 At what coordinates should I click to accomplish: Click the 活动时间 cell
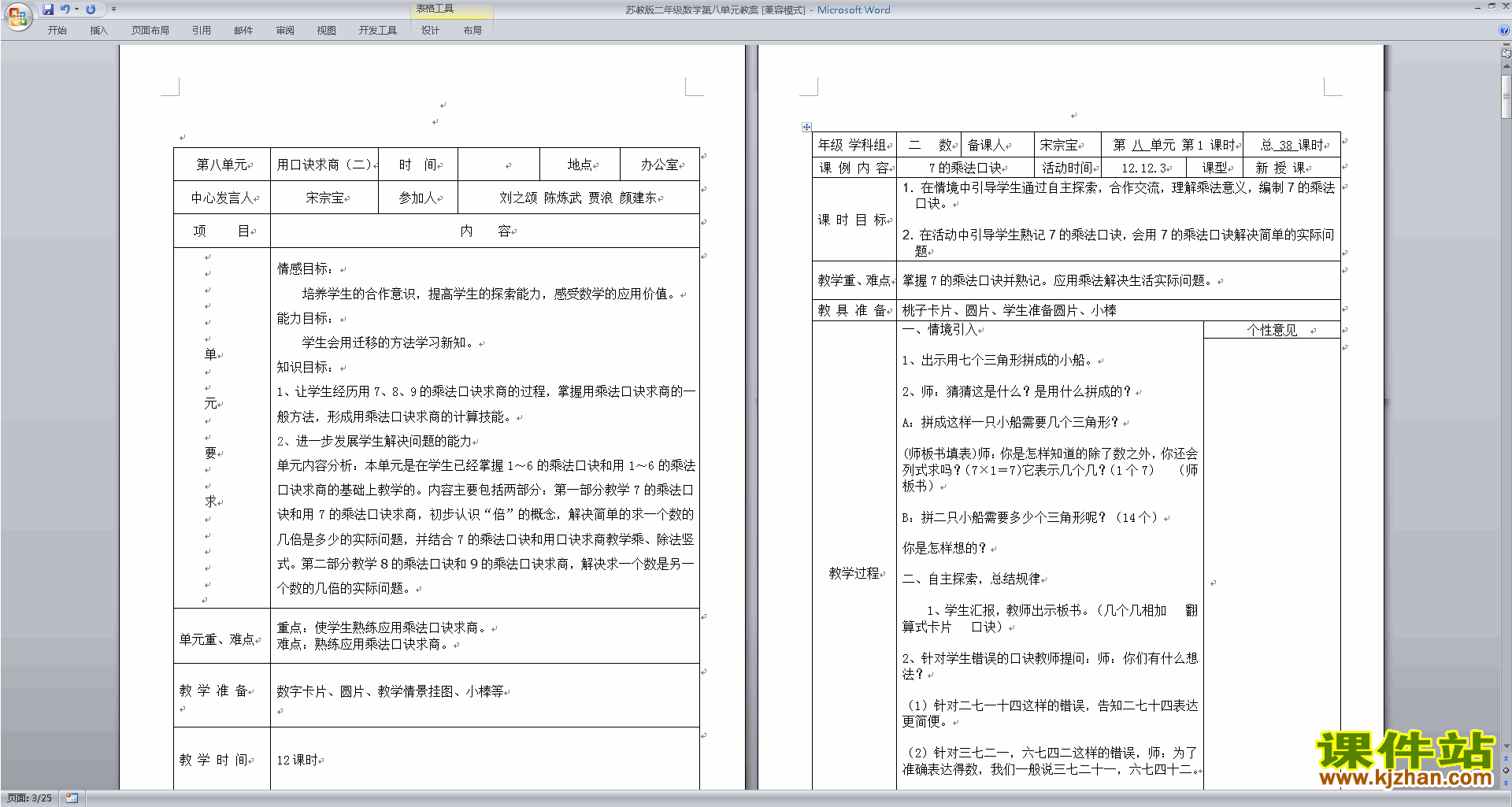1067,168
